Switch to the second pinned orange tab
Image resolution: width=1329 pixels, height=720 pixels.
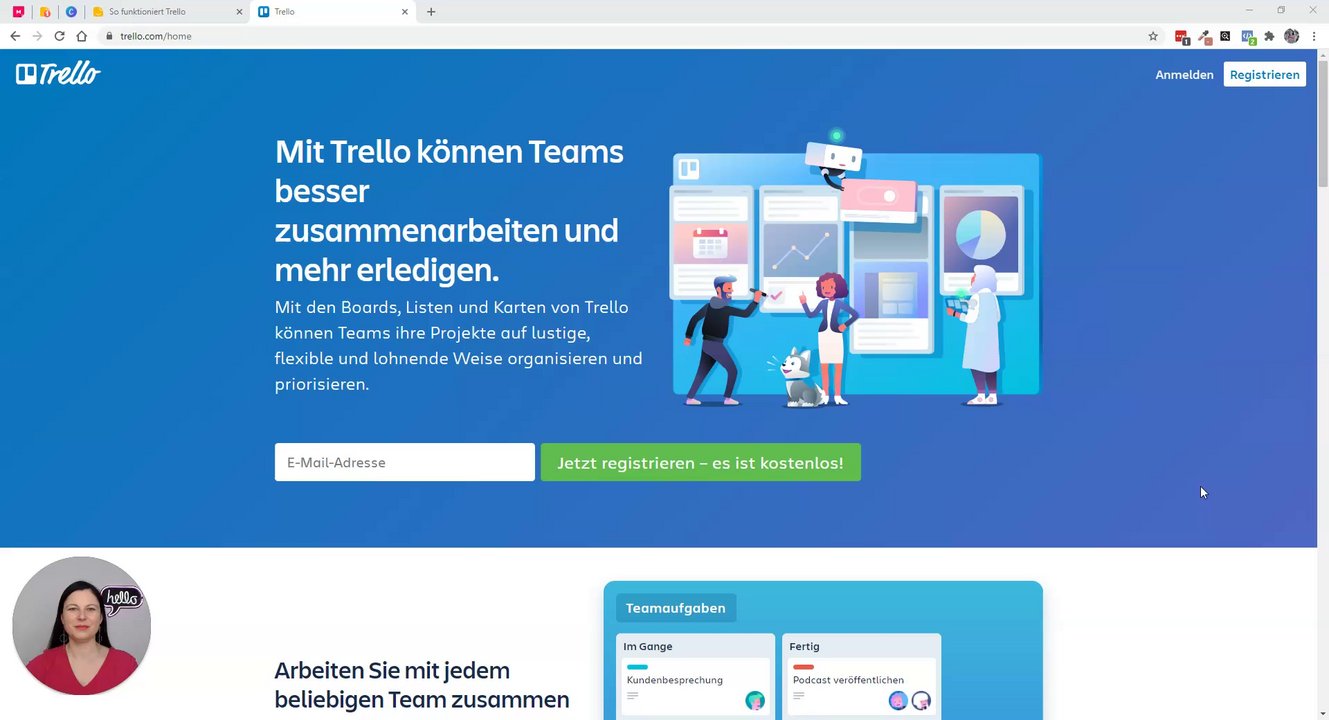coord(45,12)
